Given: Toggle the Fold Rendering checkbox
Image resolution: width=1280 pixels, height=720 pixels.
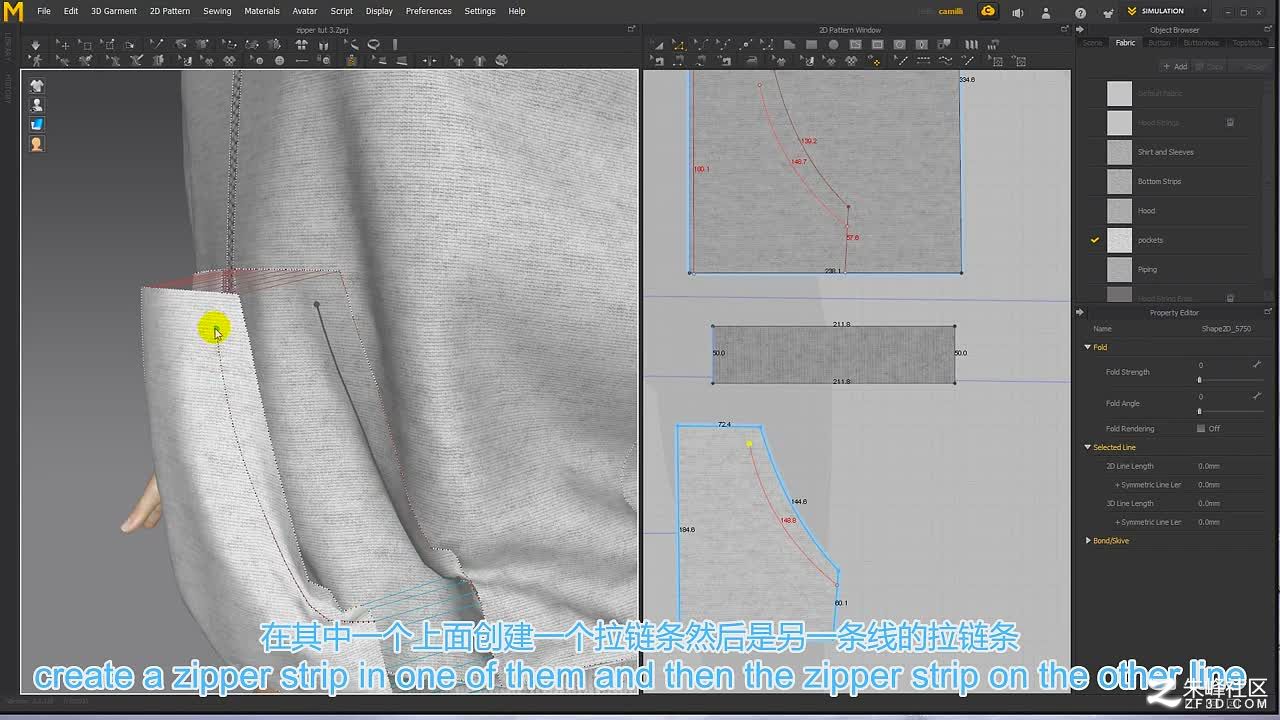Looking at the screenshot, I should pyautogui.click(x=1201, y=428).
